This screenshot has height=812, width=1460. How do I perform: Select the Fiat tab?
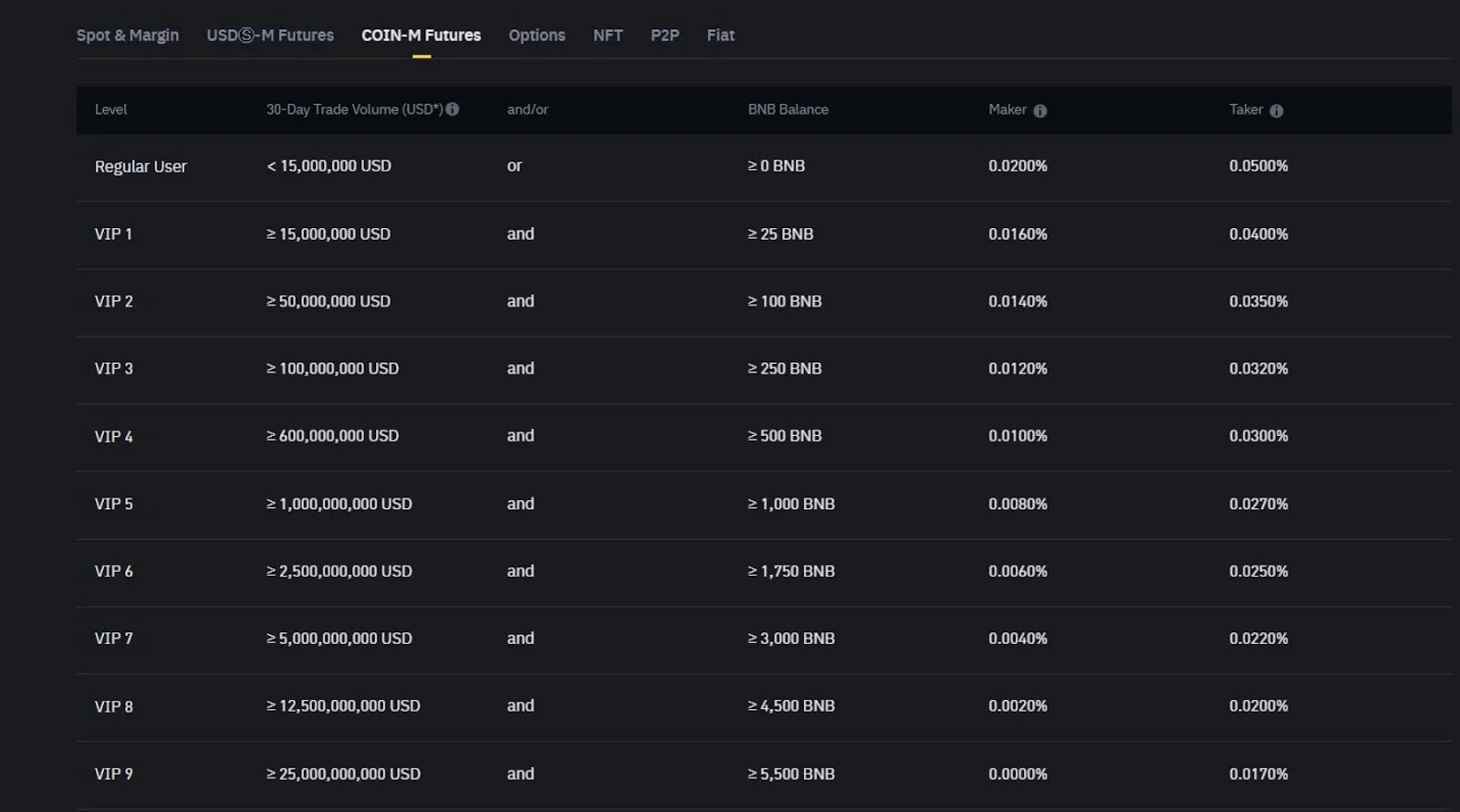click(721, 36)
